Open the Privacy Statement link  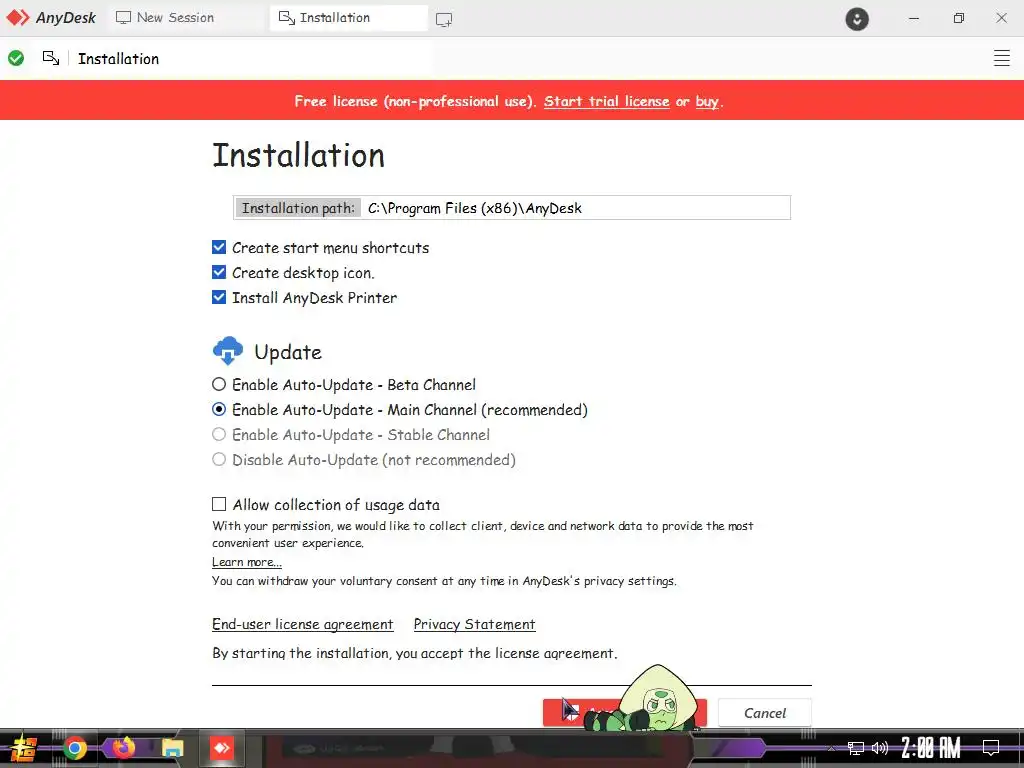474,624
